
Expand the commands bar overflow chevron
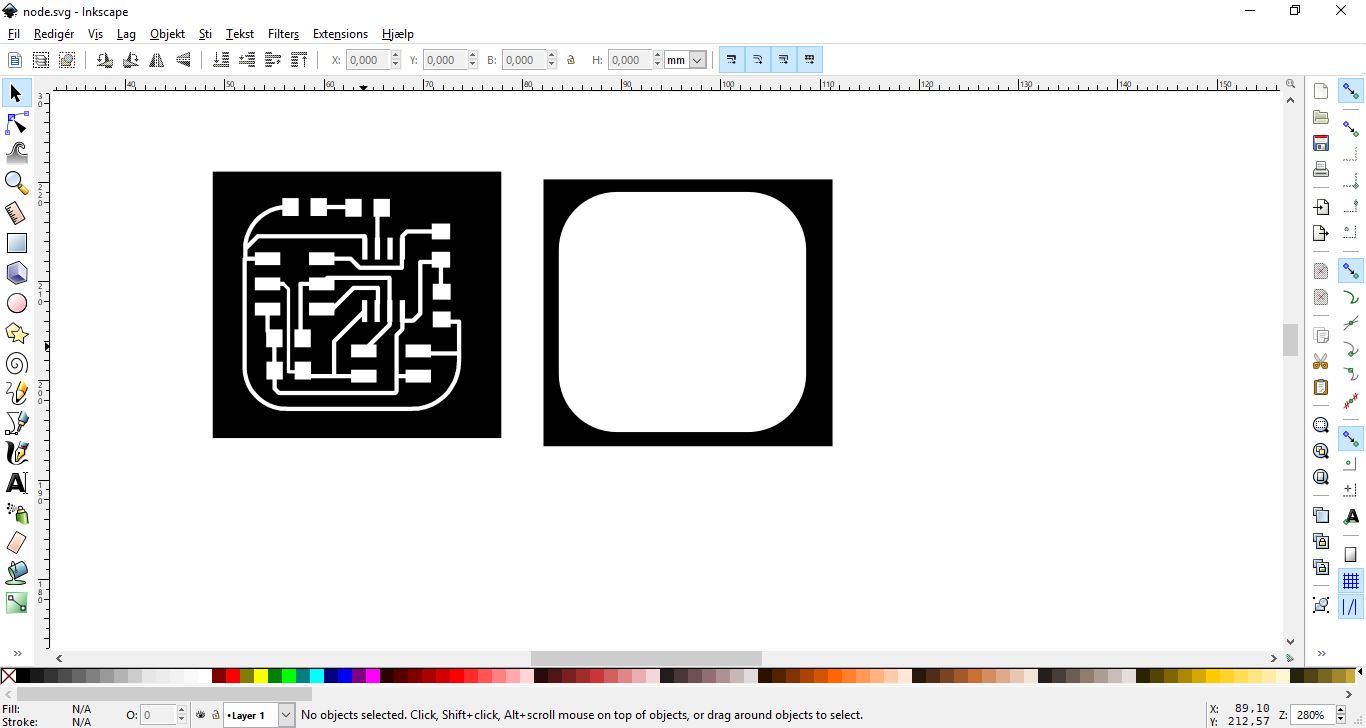1321,654
